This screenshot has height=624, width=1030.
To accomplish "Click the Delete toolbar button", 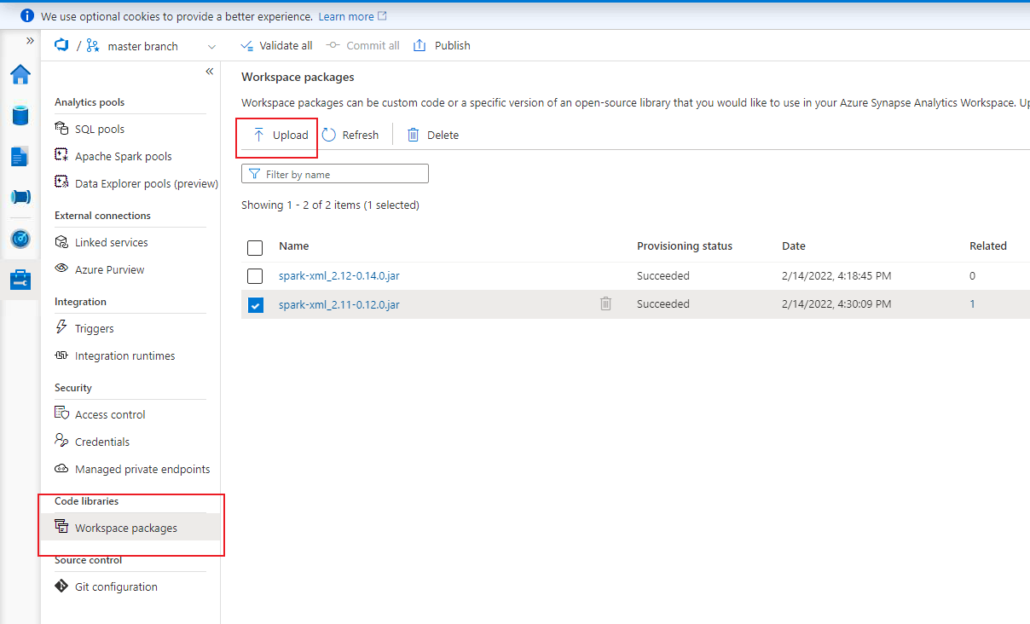I will pos(433,135).
